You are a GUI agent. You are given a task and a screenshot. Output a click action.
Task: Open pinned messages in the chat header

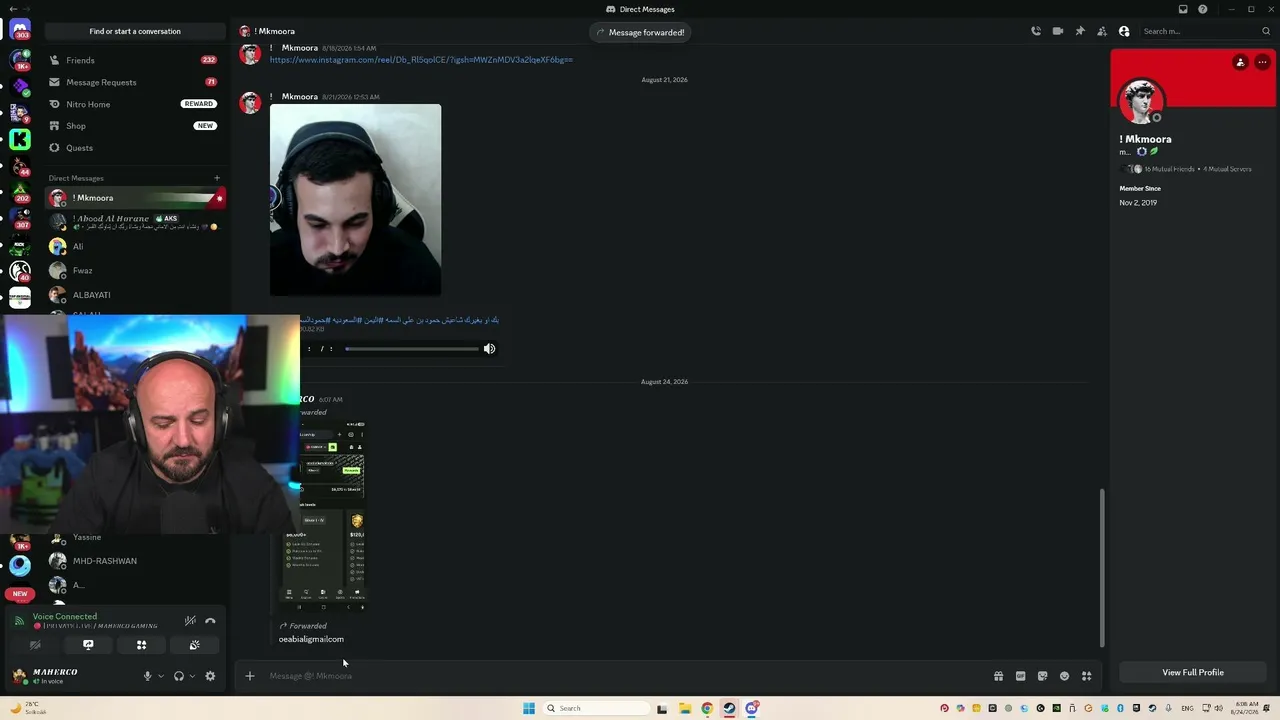(x=1080, y=31)
